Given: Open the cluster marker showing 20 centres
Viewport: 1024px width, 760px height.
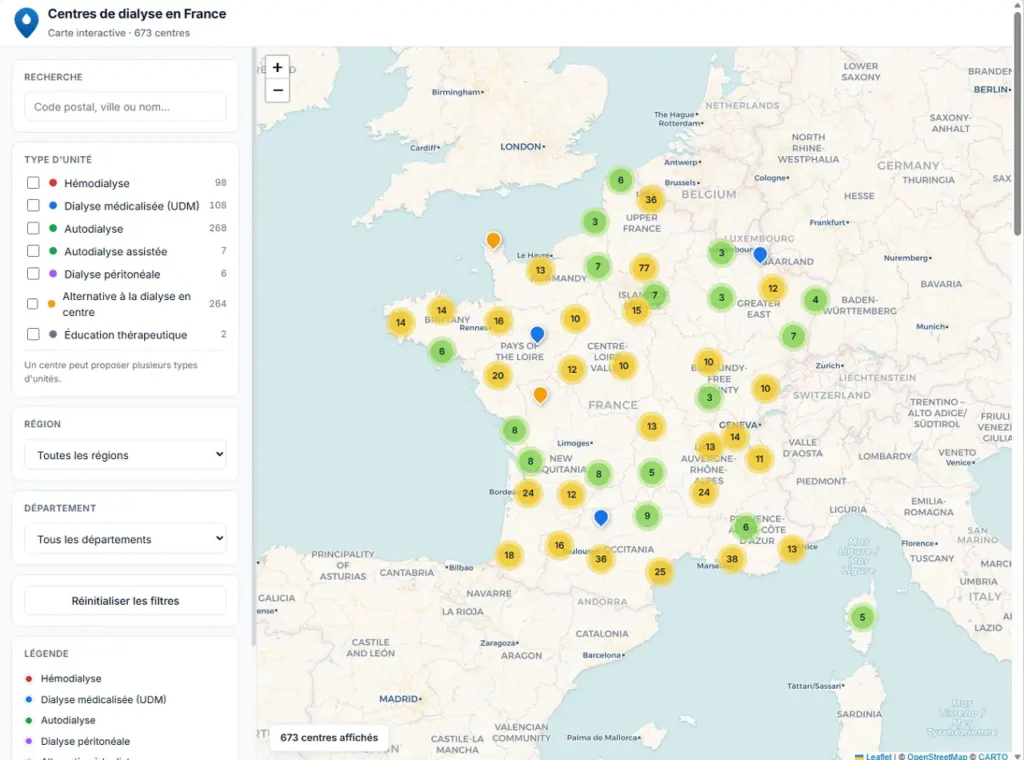Looking at the screenshot, I should pyautogui.click(x=498, y=375).
